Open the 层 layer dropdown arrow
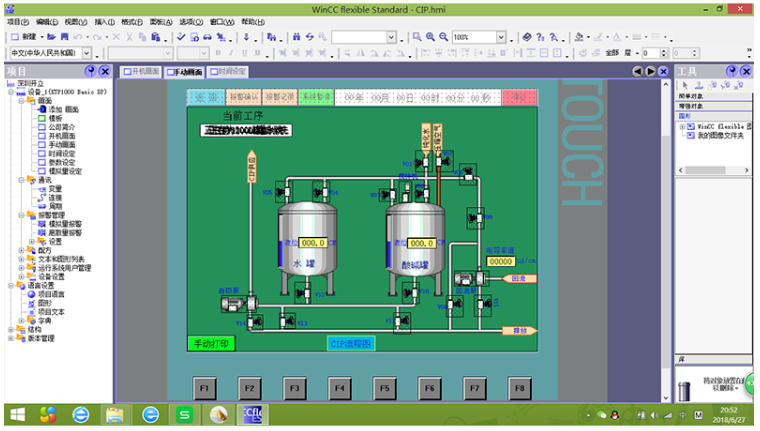This screenshot has height=431, width=760. [x=637, y=53]
